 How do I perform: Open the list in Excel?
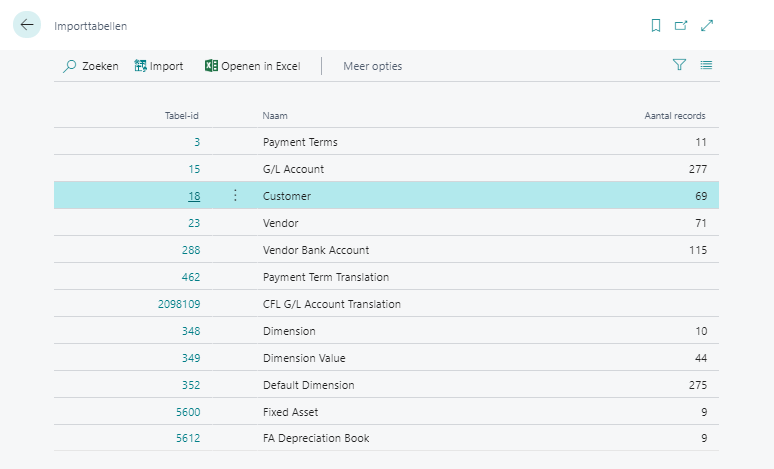pos(252,66)
